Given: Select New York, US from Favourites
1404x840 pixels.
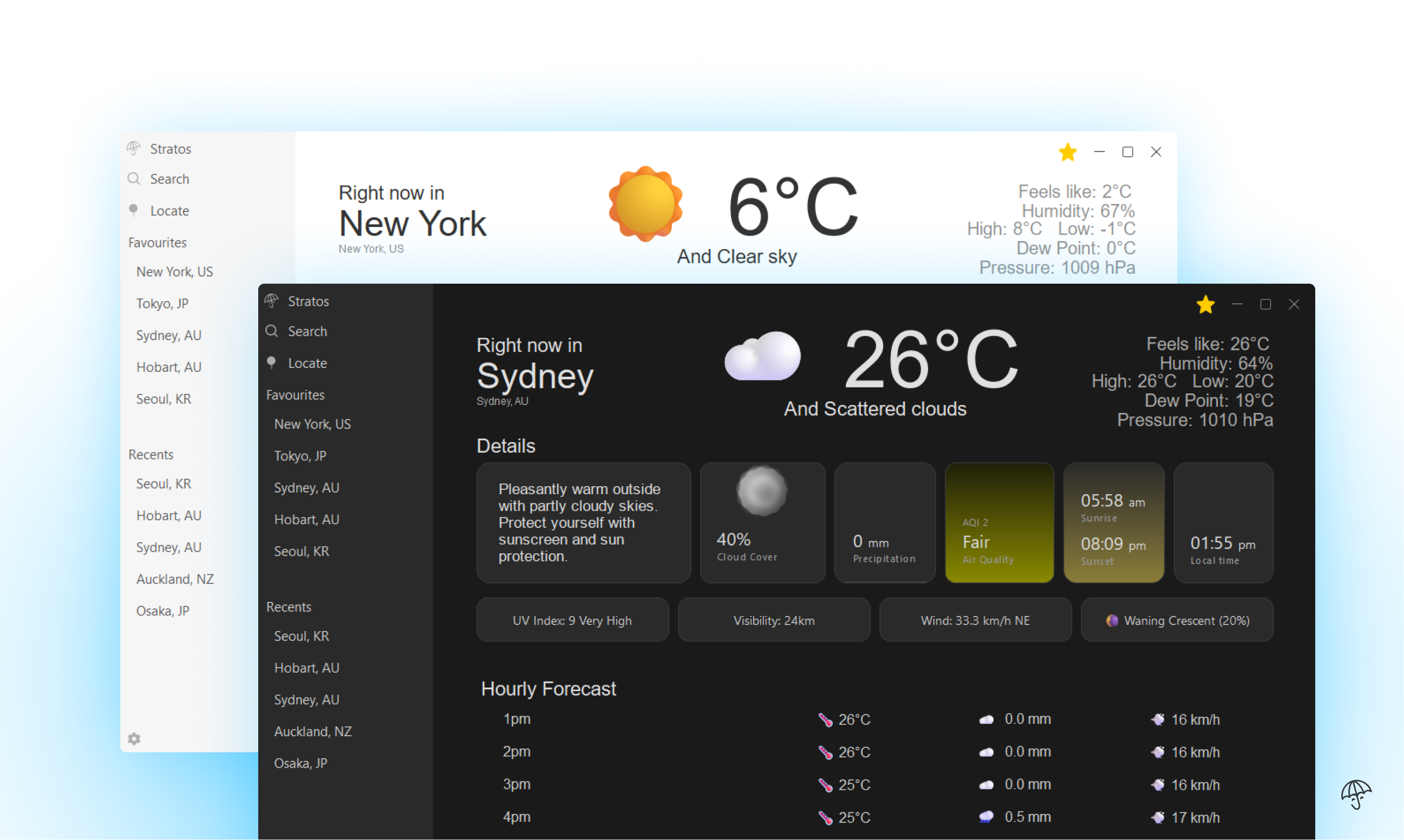Looking at the screenshot, I should click(x=312, y=424).
